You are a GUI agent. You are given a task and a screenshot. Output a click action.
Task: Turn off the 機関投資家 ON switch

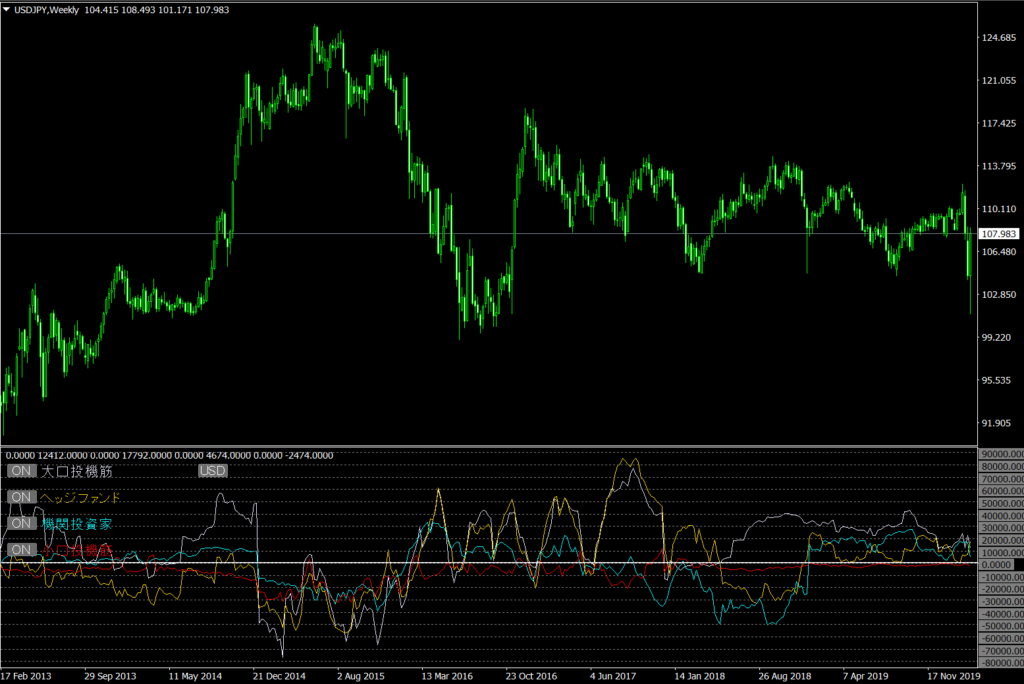click(21, 523)
